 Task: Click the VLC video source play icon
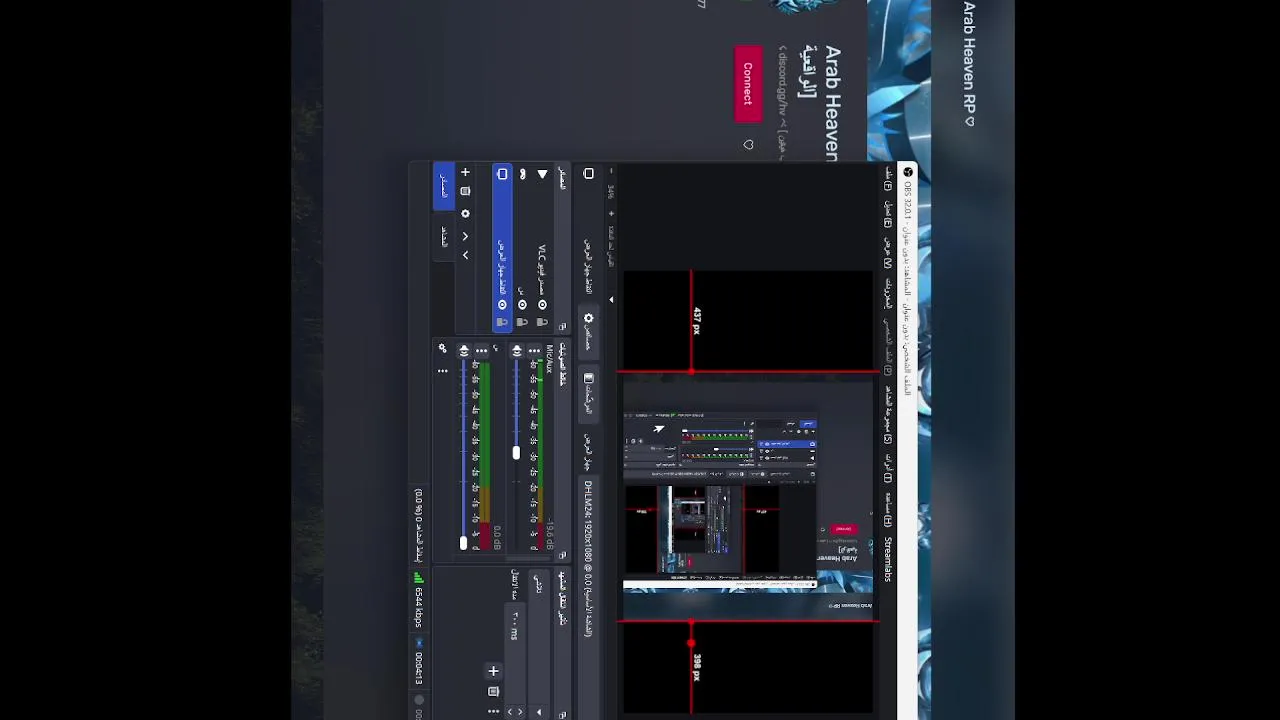tap(542, 174)
